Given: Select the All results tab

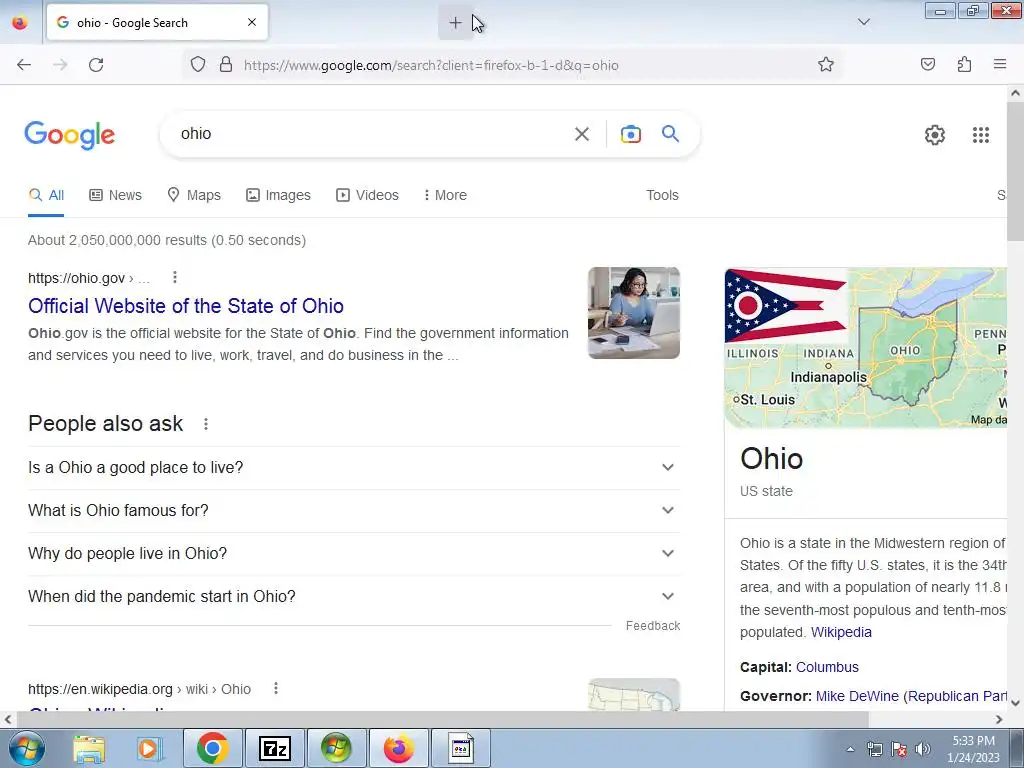Looking at the screenshot, I should pyautogui.click(x=46, y=195).
